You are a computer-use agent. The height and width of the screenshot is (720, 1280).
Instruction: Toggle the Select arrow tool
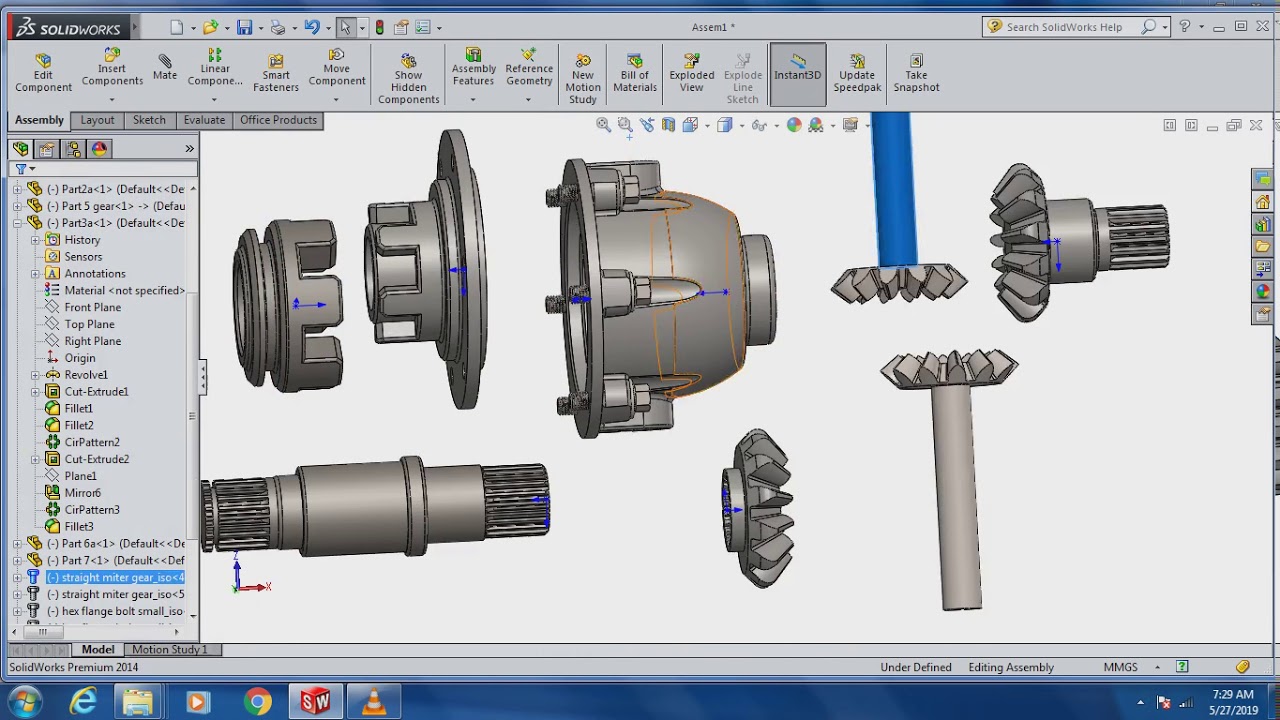click(x=345, y=27)
